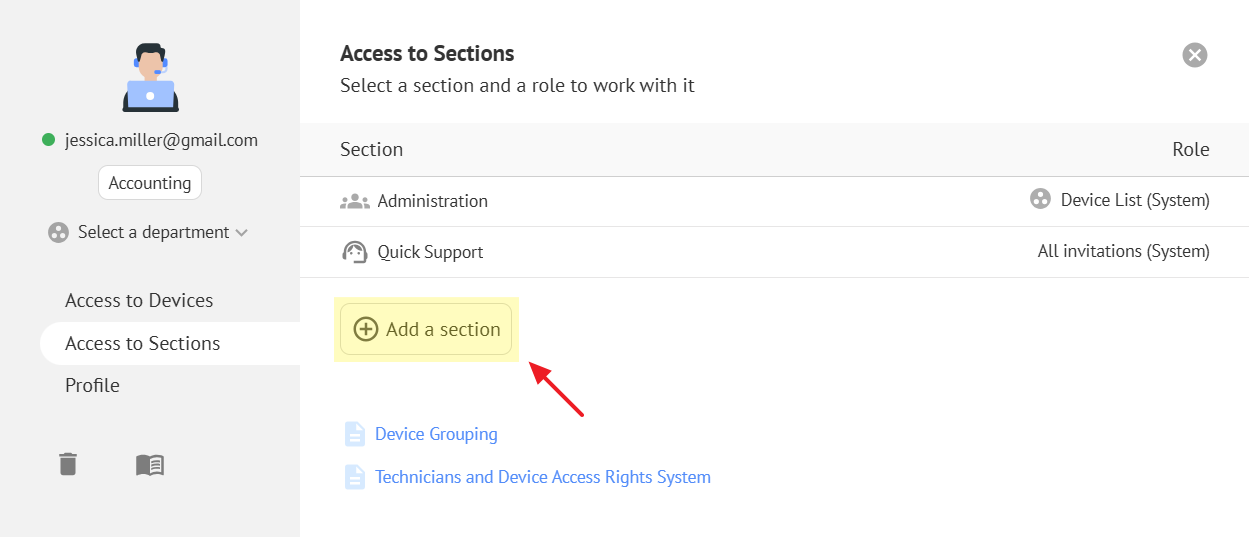Open the Access to Devices tab
This screenshot has width=1249, height=537.
point(139,301)
